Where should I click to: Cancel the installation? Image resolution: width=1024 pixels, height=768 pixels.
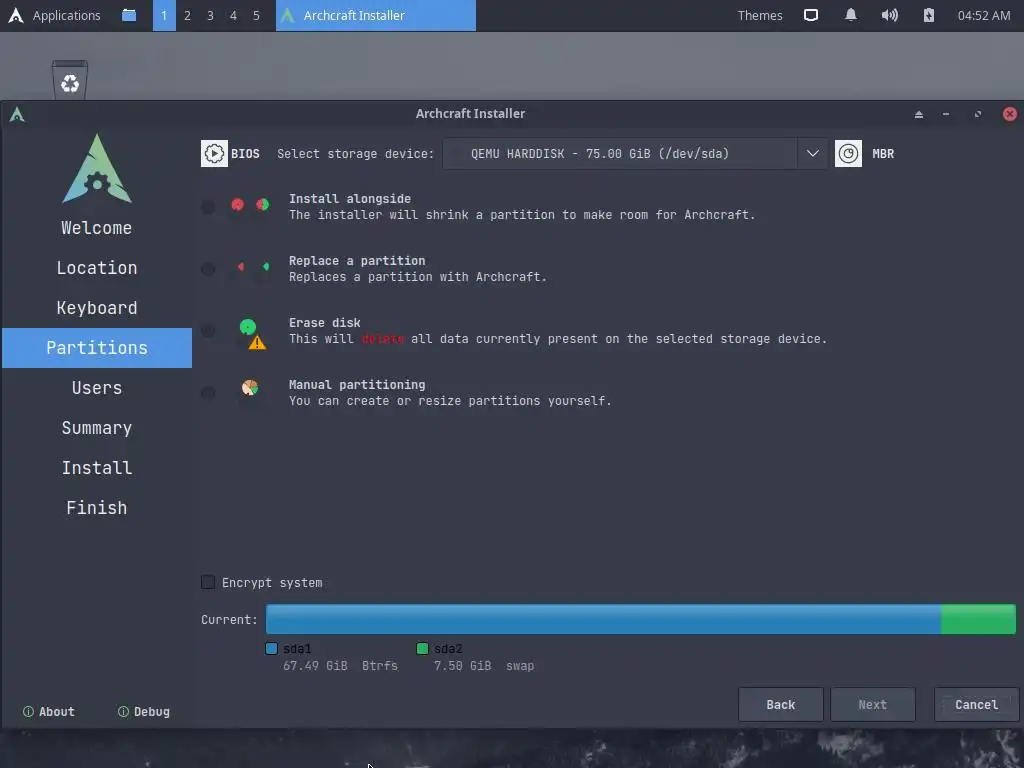976,704
